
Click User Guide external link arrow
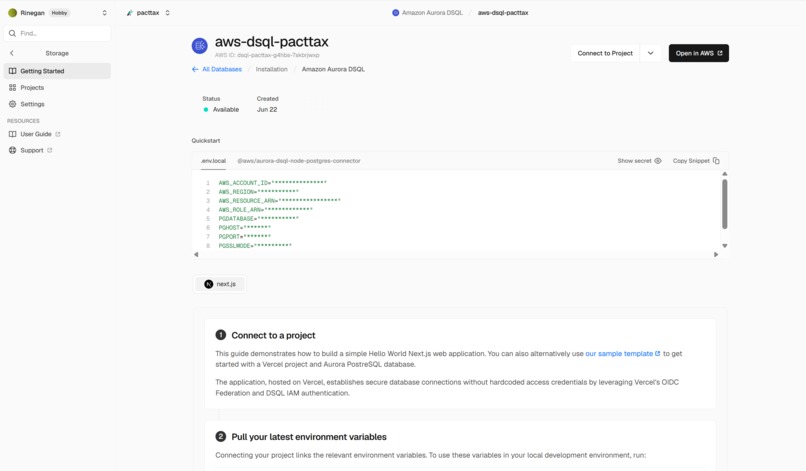tap(58, 134)
